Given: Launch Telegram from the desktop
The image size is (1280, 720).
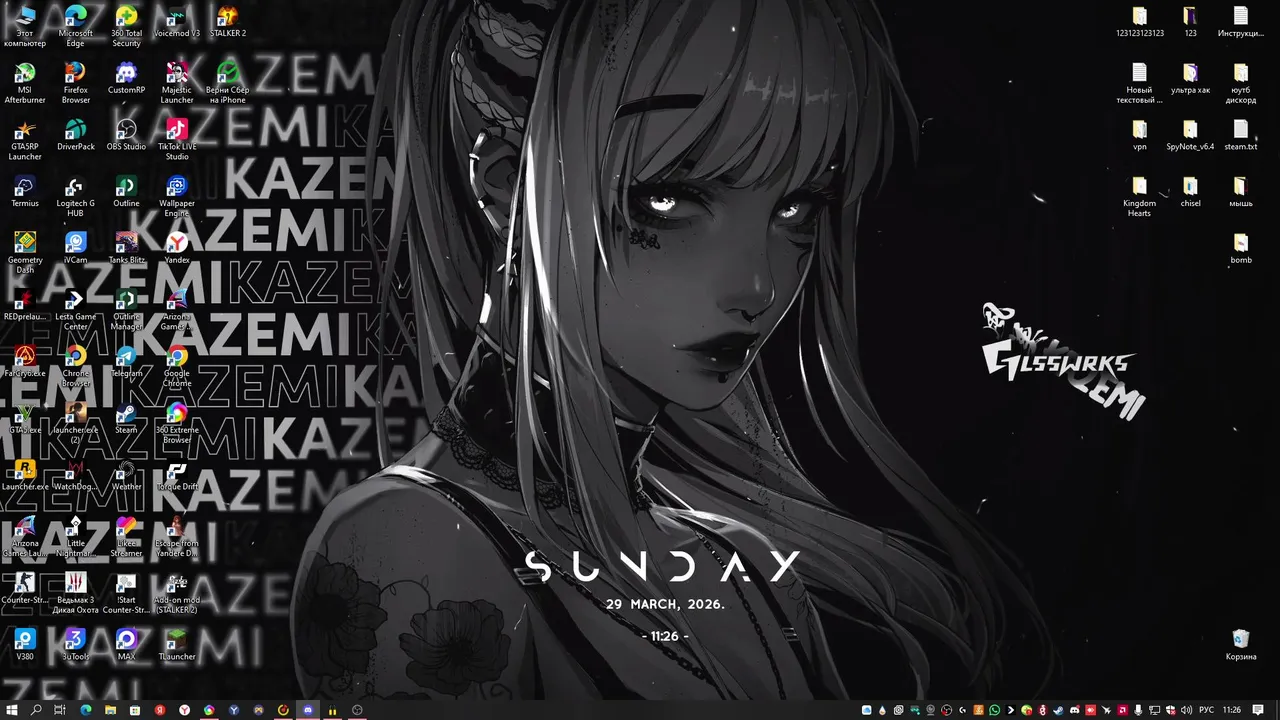Looking at the screenshot, I should coord(126,359).
